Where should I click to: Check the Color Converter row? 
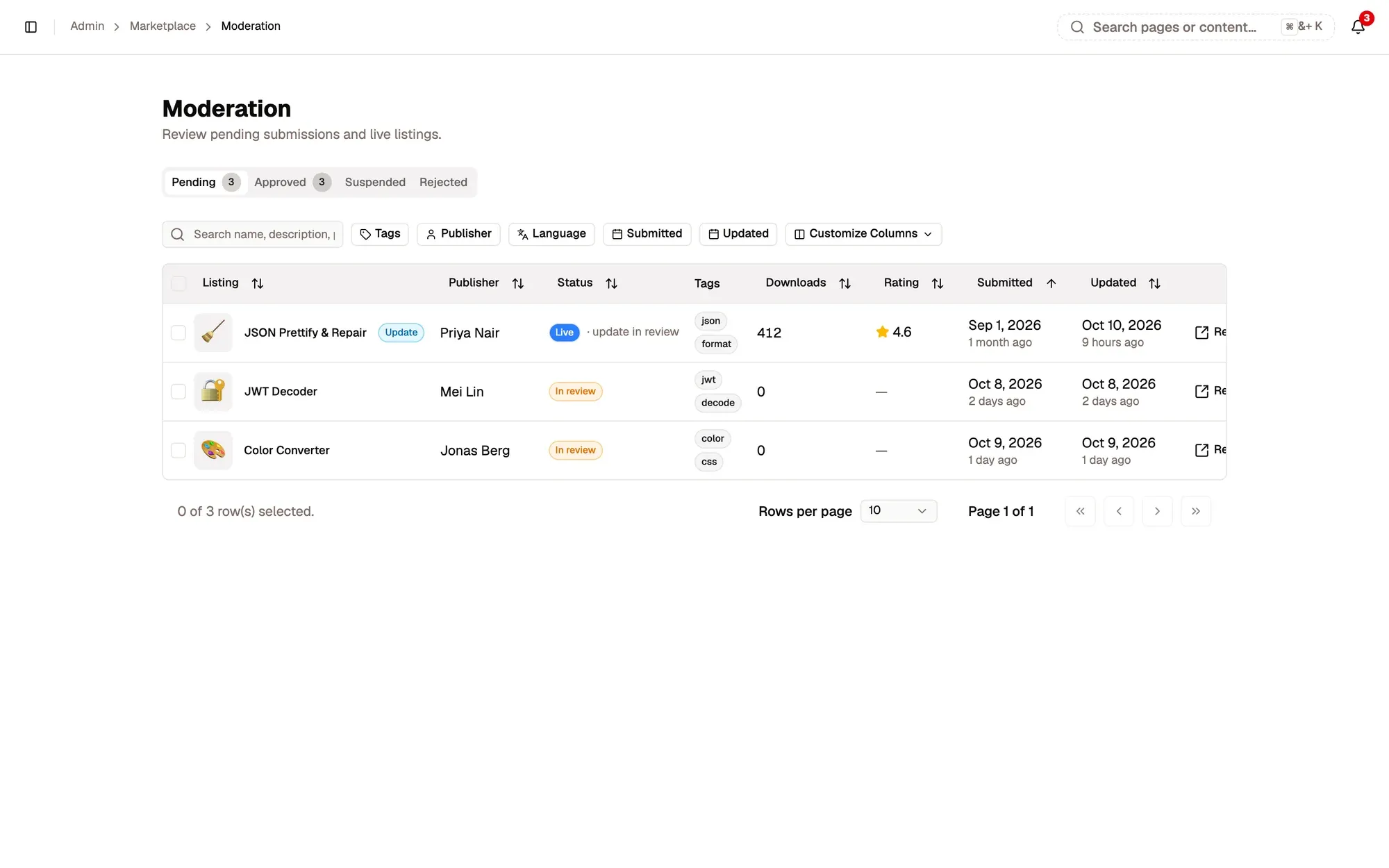[x=178, y=450]
